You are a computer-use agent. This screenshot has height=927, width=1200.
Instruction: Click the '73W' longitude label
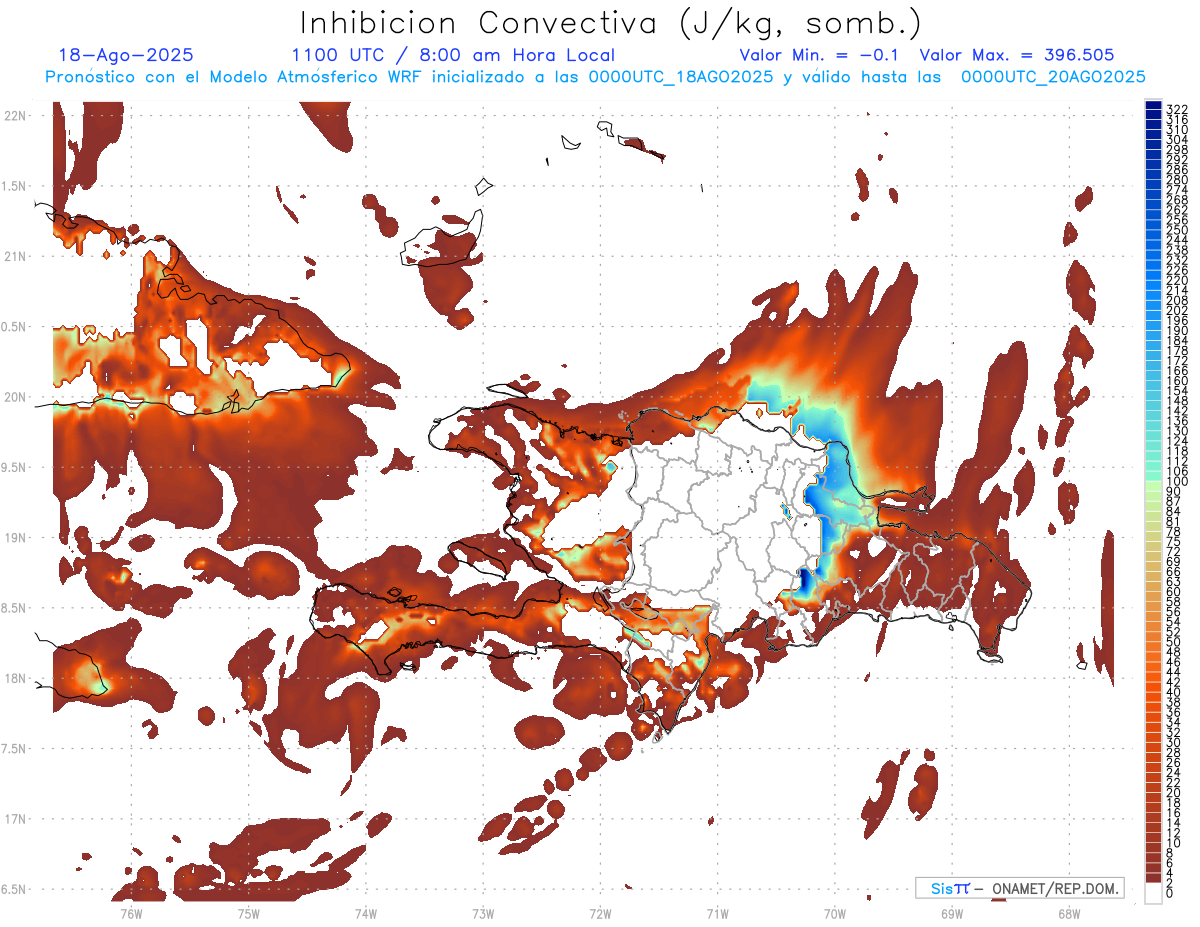point(483,913)
